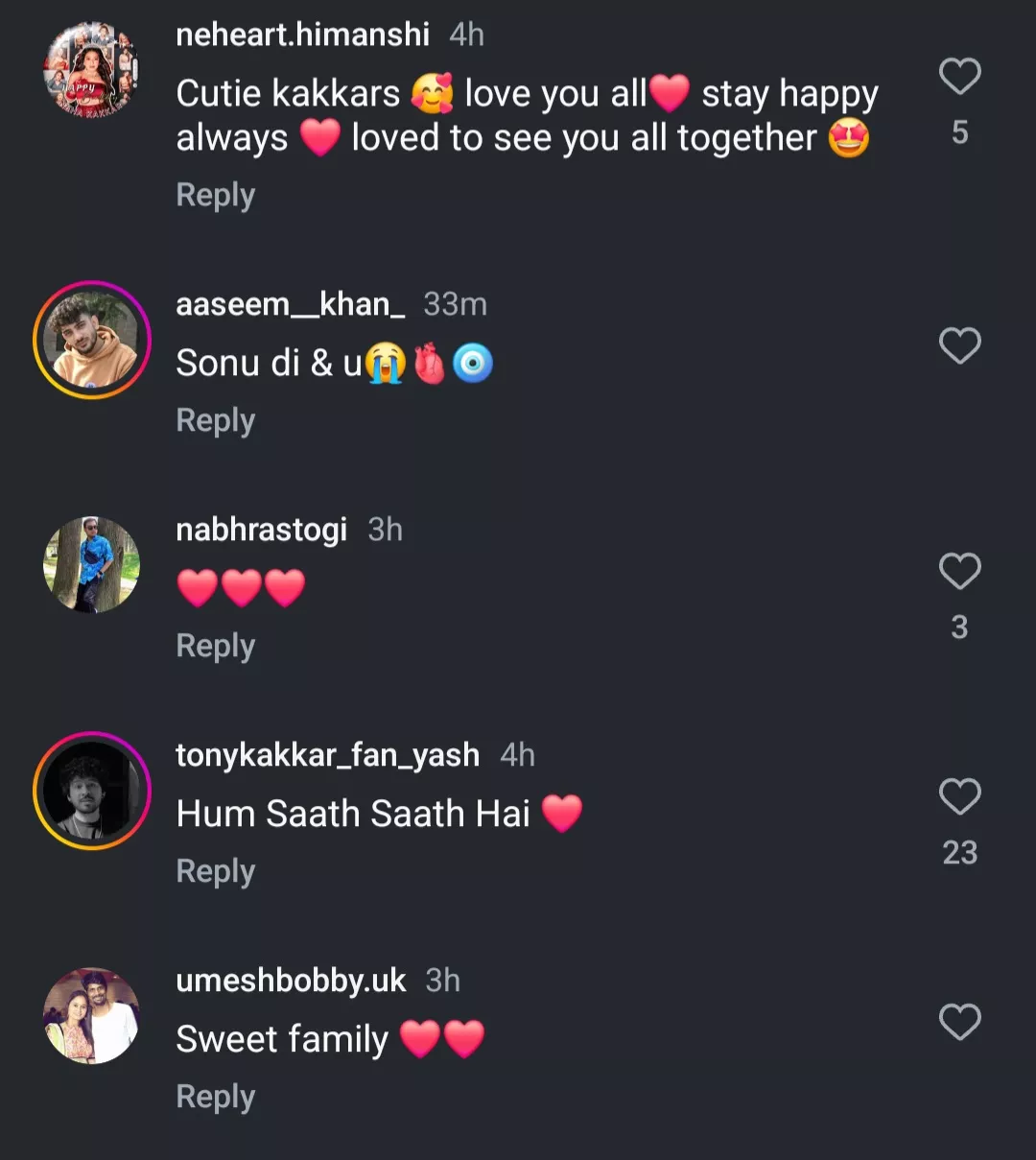1036x1160 pixels.
Task: Reply to nabhrastogi's hearts comment
Action: pyautogui.click(x=216, y=646)
